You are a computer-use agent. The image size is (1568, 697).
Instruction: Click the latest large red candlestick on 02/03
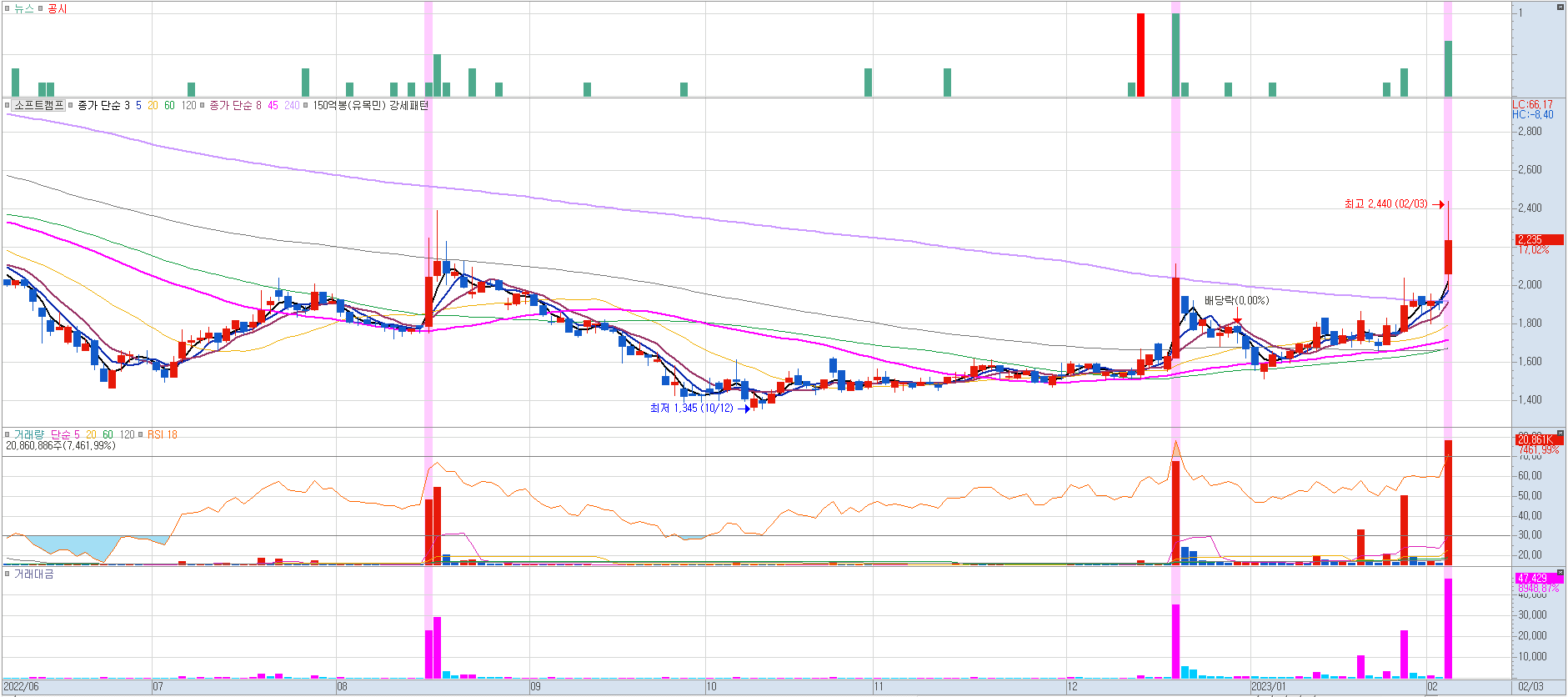click(1449, 257)
